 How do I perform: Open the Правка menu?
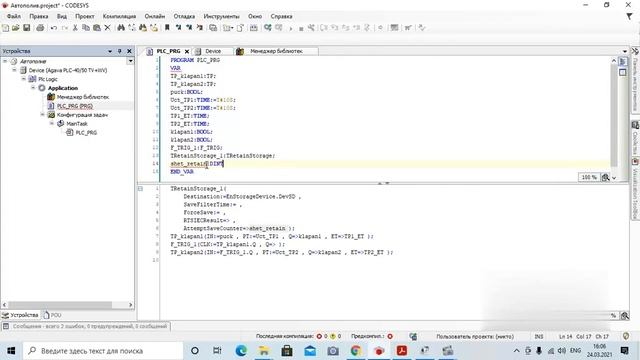[39, 17]
